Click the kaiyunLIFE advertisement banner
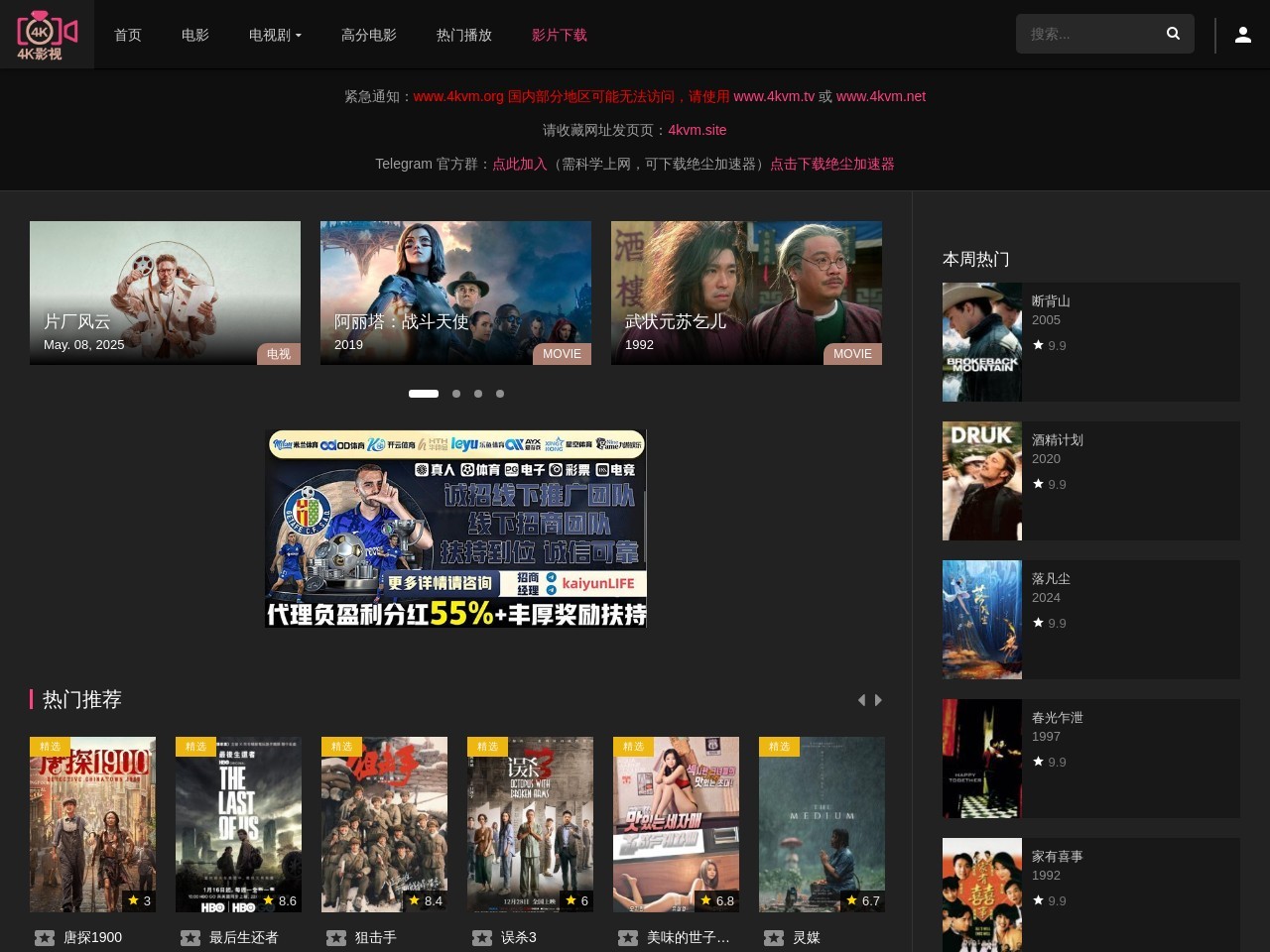 point(456,529)
